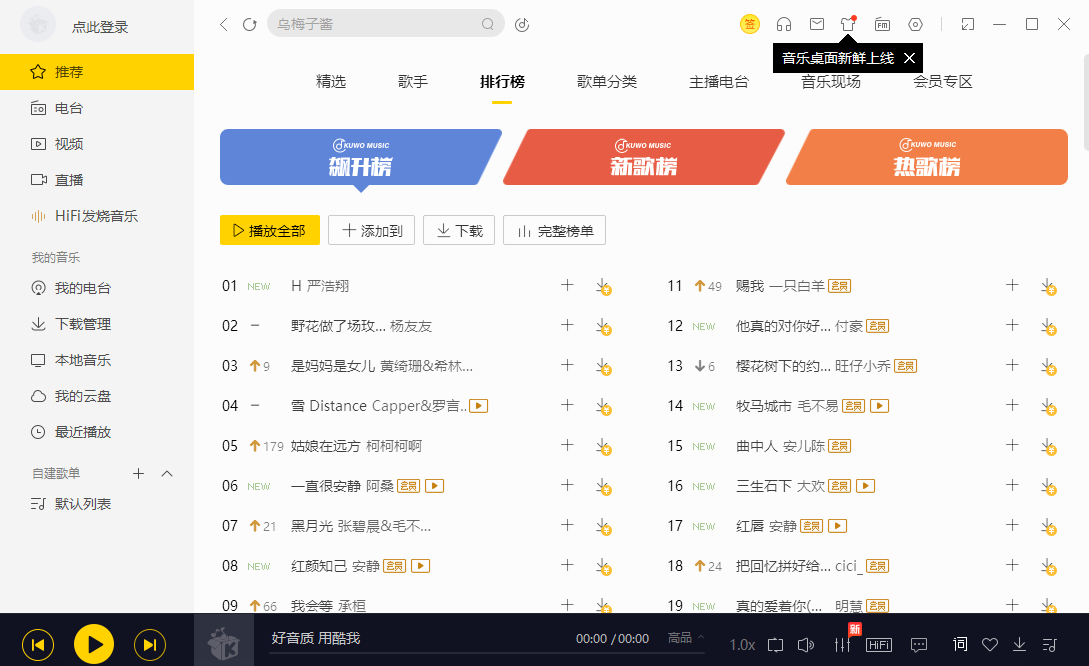Open the 高品 quality dropdown
This screenshot has width=1089, height=666.
click(685, 638)
